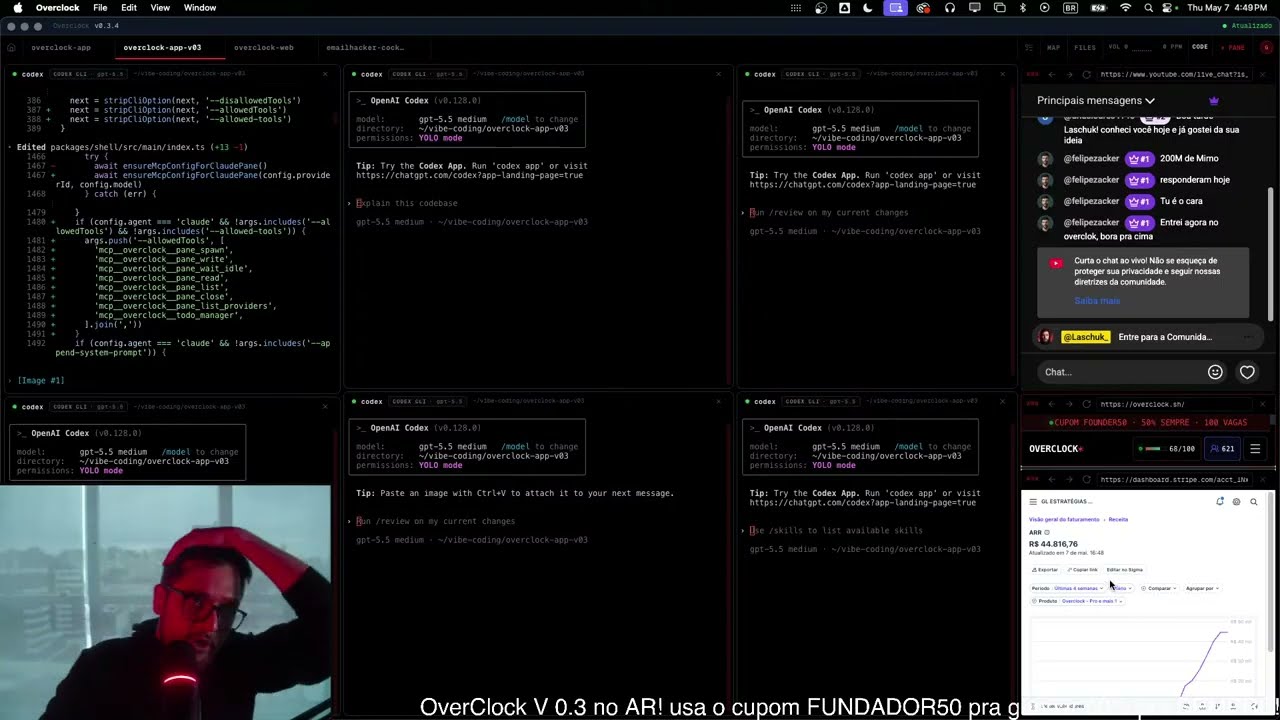Click the heart reaction icon
The width and height of the screenshot is (1280, 720).
[x=1247, y=372]
